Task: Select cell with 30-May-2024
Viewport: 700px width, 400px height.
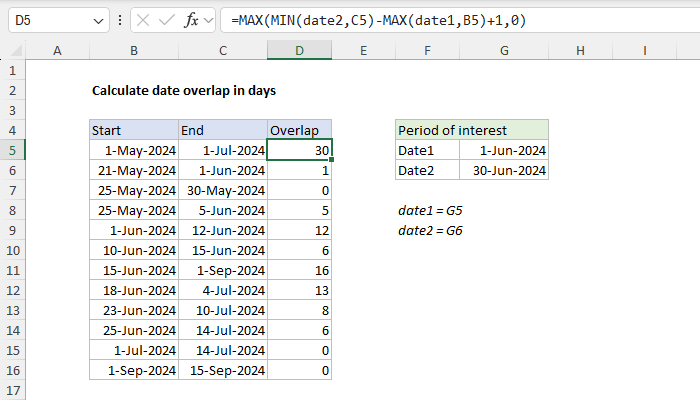Action: (223, 191)
